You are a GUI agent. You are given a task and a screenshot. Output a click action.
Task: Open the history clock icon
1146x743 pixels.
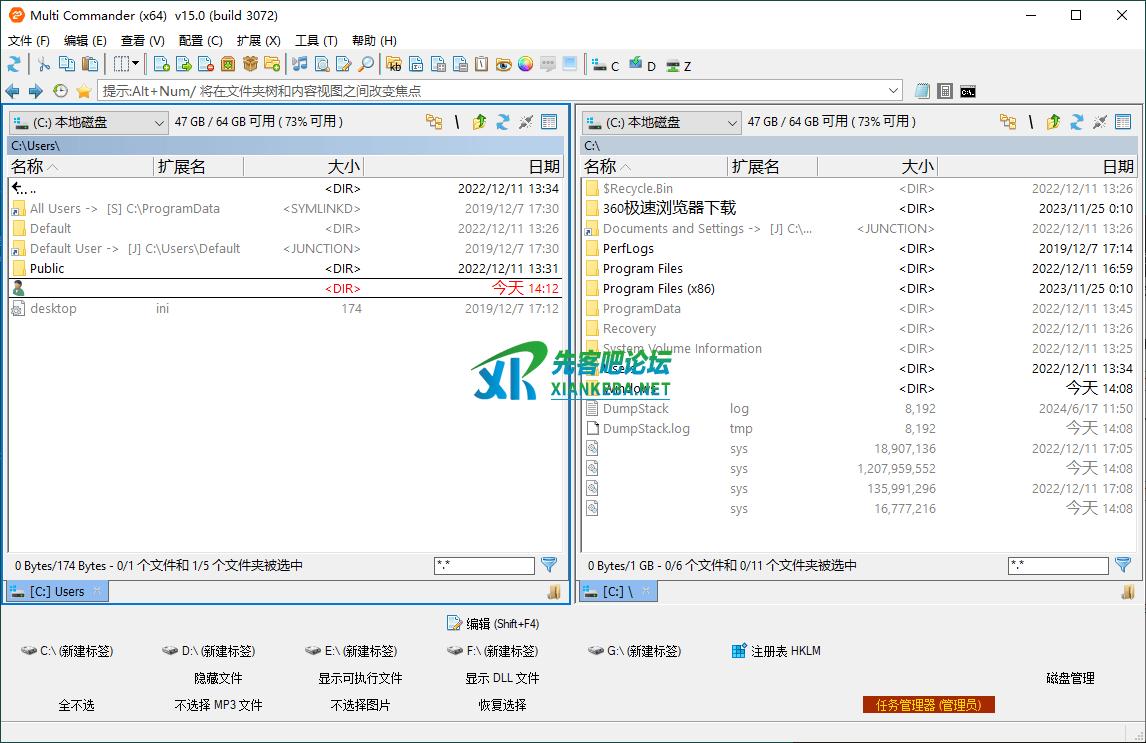(60, 91)
